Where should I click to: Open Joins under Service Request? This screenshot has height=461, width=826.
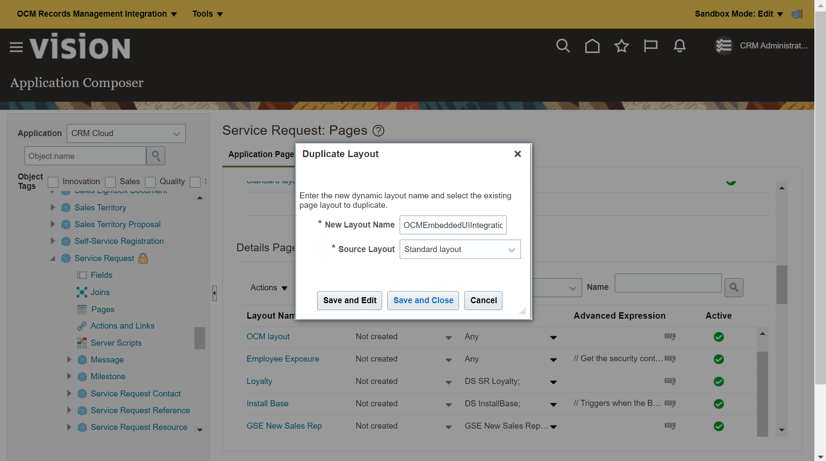[x=100, y=292]
